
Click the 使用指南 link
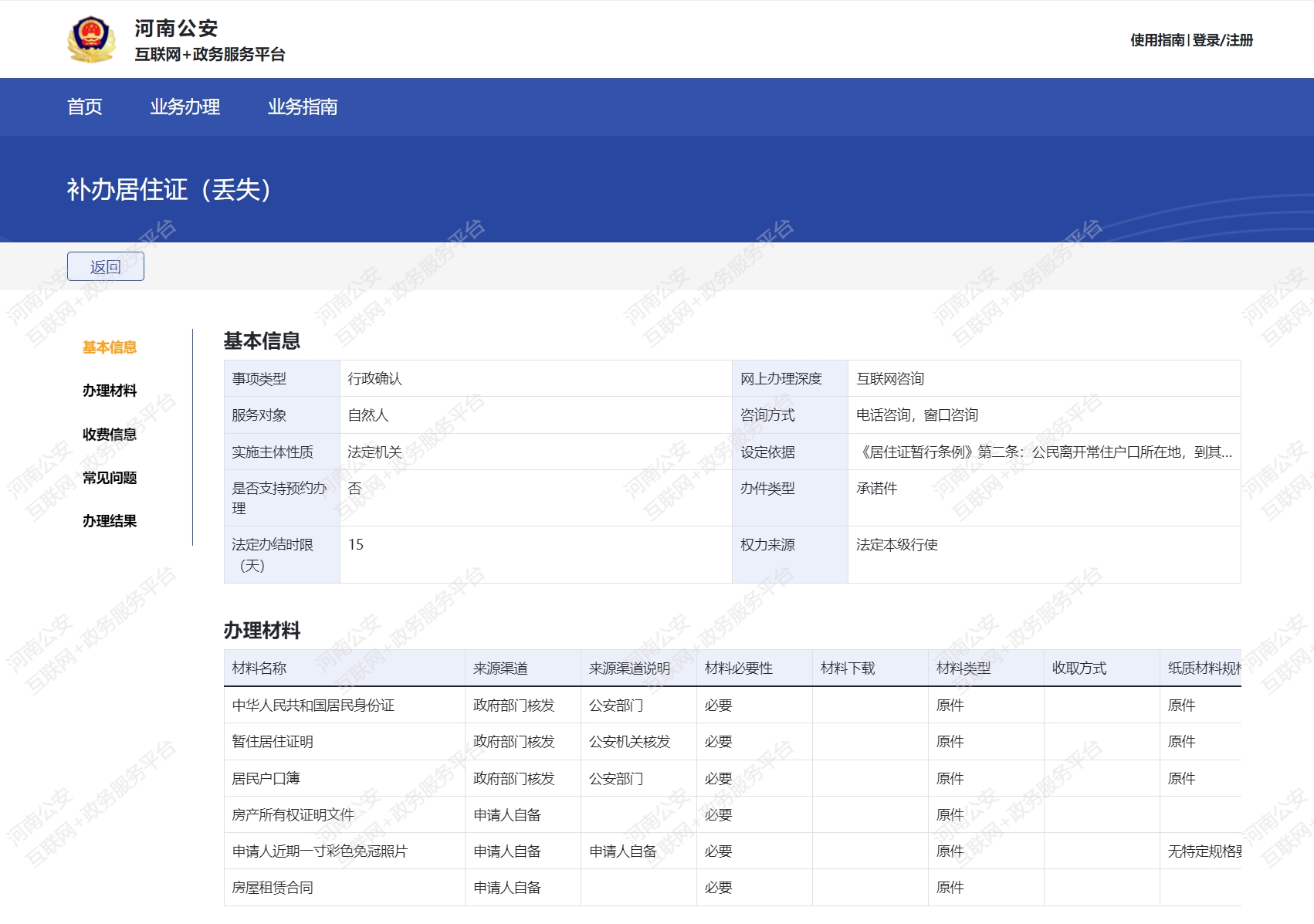tap(1157, 40)
